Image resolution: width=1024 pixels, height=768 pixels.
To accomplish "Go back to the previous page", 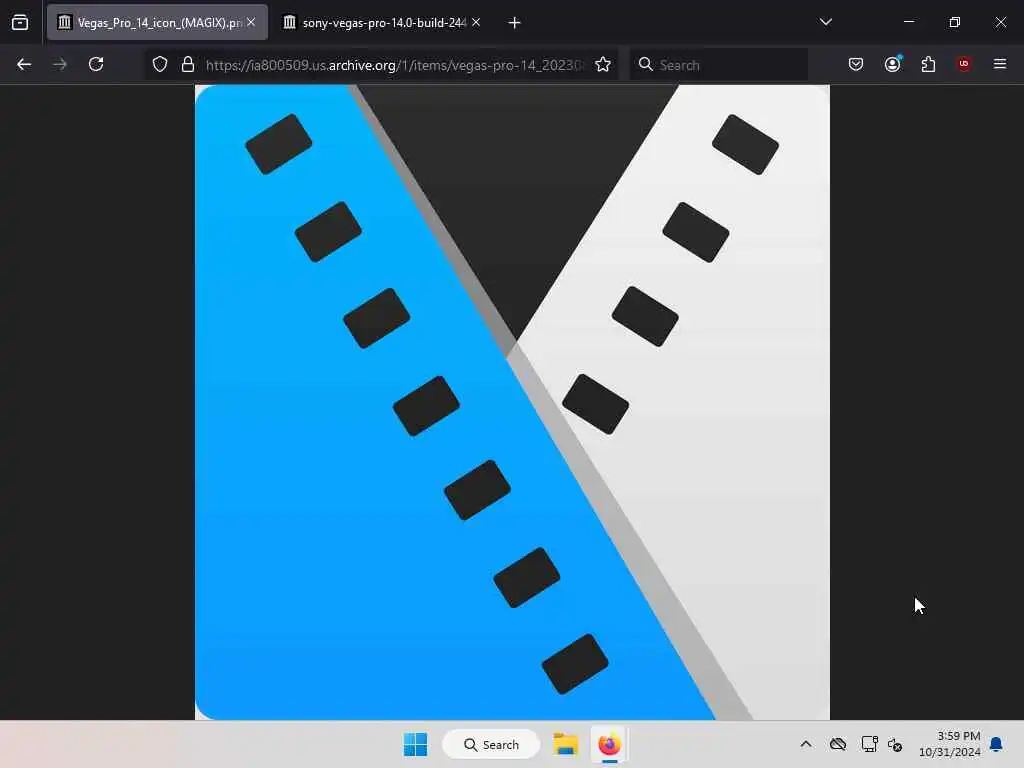I will (24, 64).
